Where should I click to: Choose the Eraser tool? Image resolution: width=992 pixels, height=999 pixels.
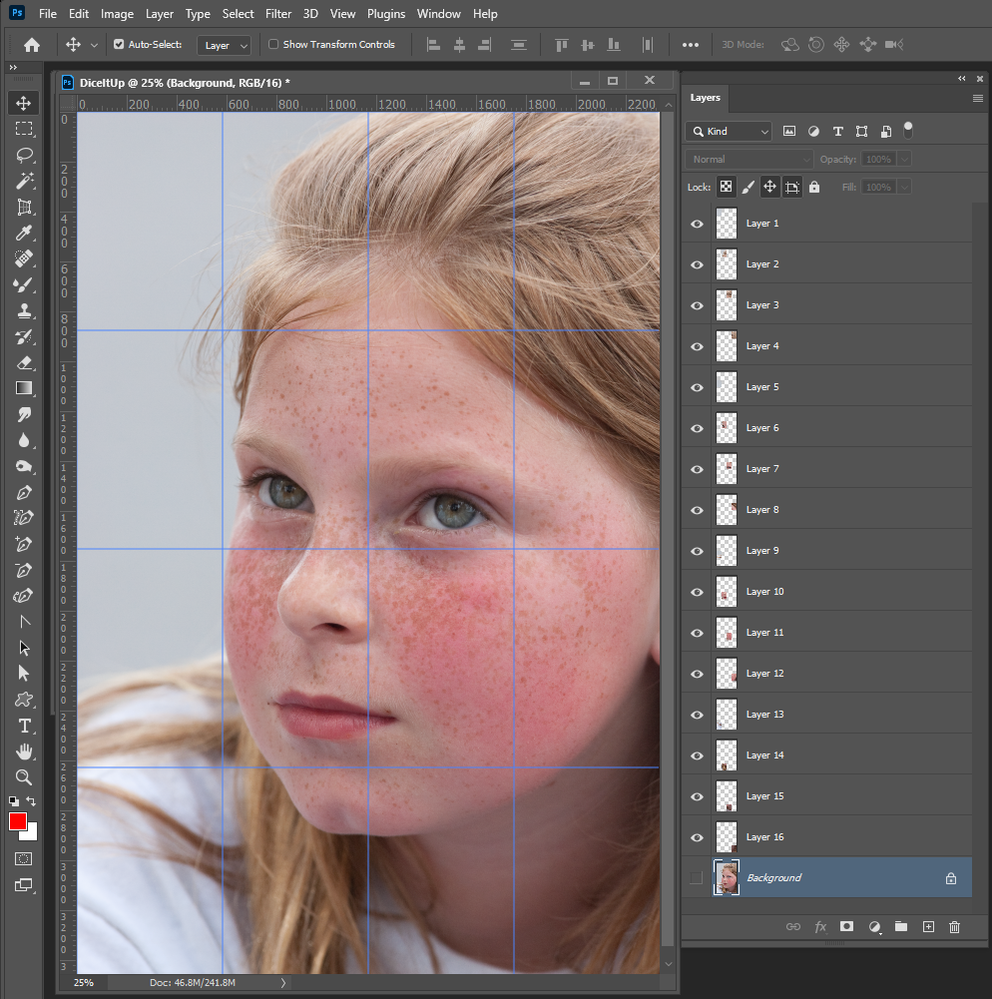24,363
